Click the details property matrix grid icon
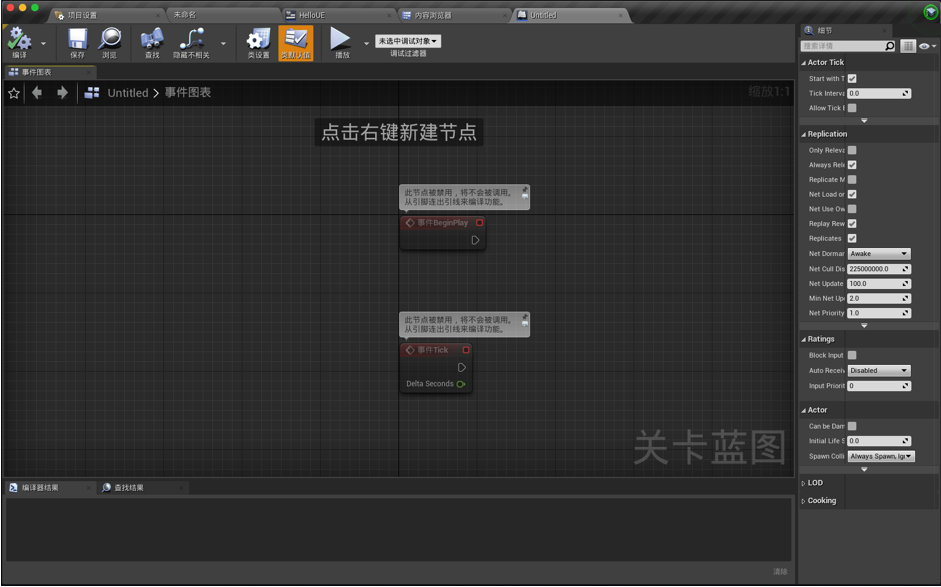941x587 pixels. (908, 46)
